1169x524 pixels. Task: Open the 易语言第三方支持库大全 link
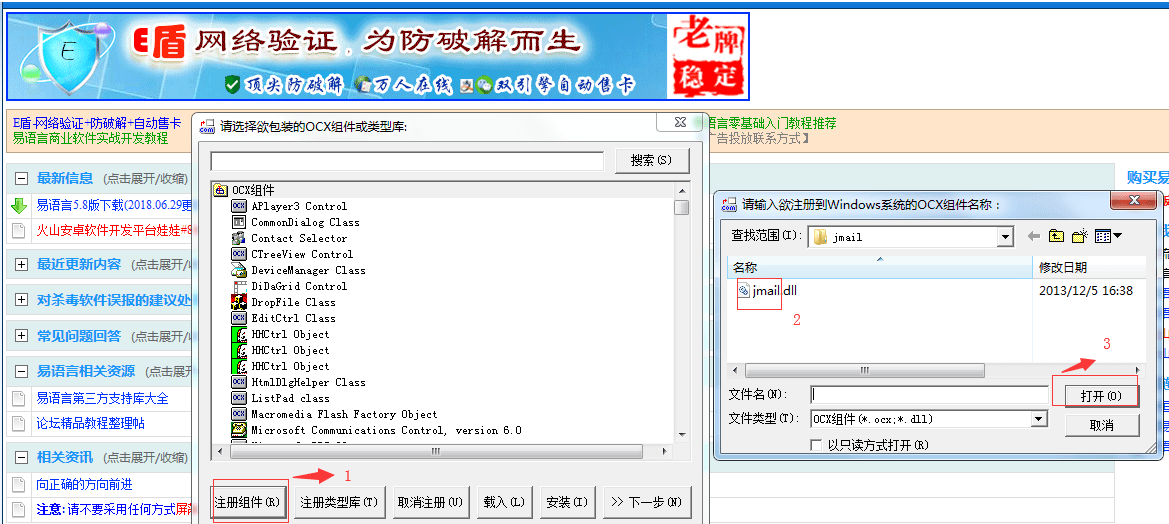point(102,399)
